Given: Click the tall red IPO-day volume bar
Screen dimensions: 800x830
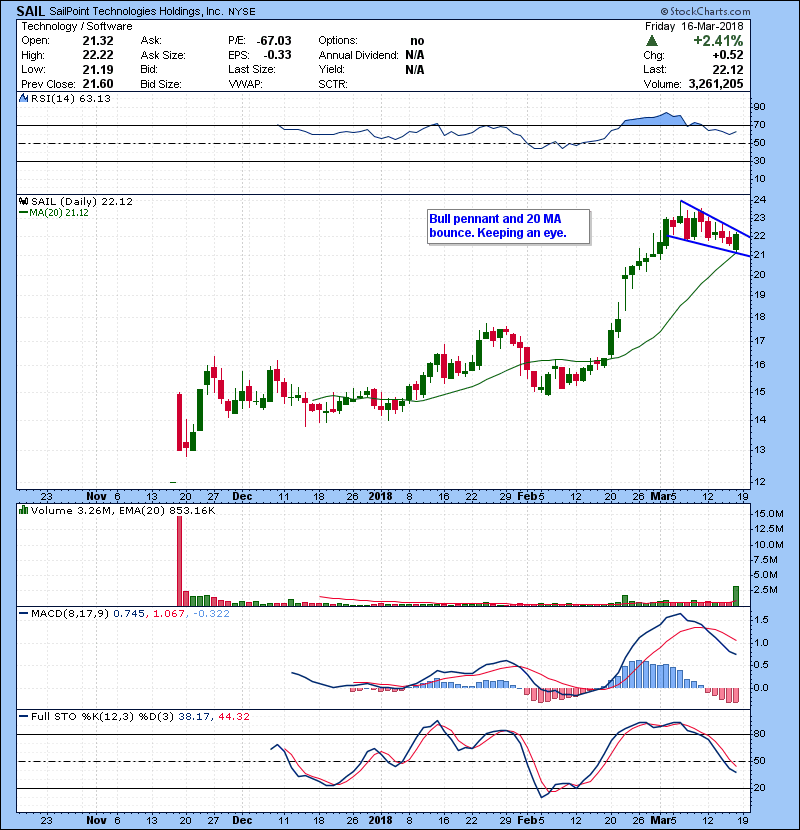Looking at the screenshot, I should click(x=179, y=561).
